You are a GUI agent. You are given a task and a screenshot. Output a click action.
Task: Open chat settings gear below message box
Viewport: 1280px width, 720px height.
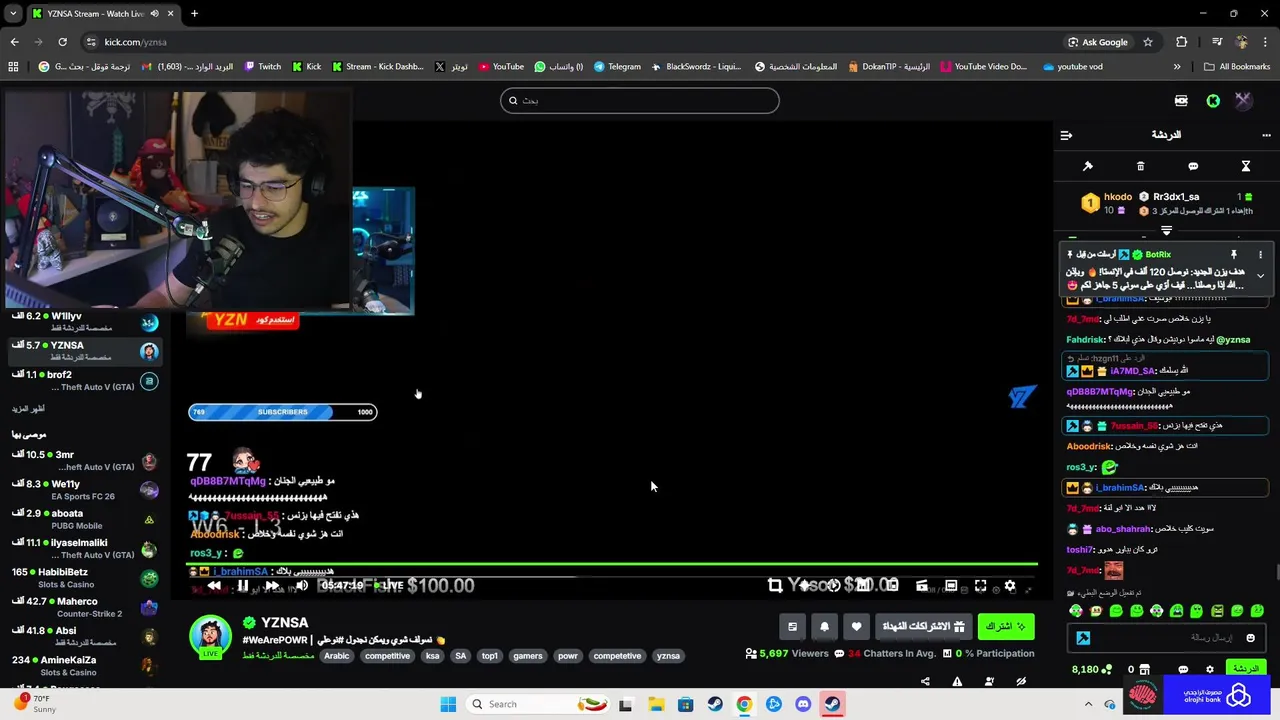(x=1209, y=670)
